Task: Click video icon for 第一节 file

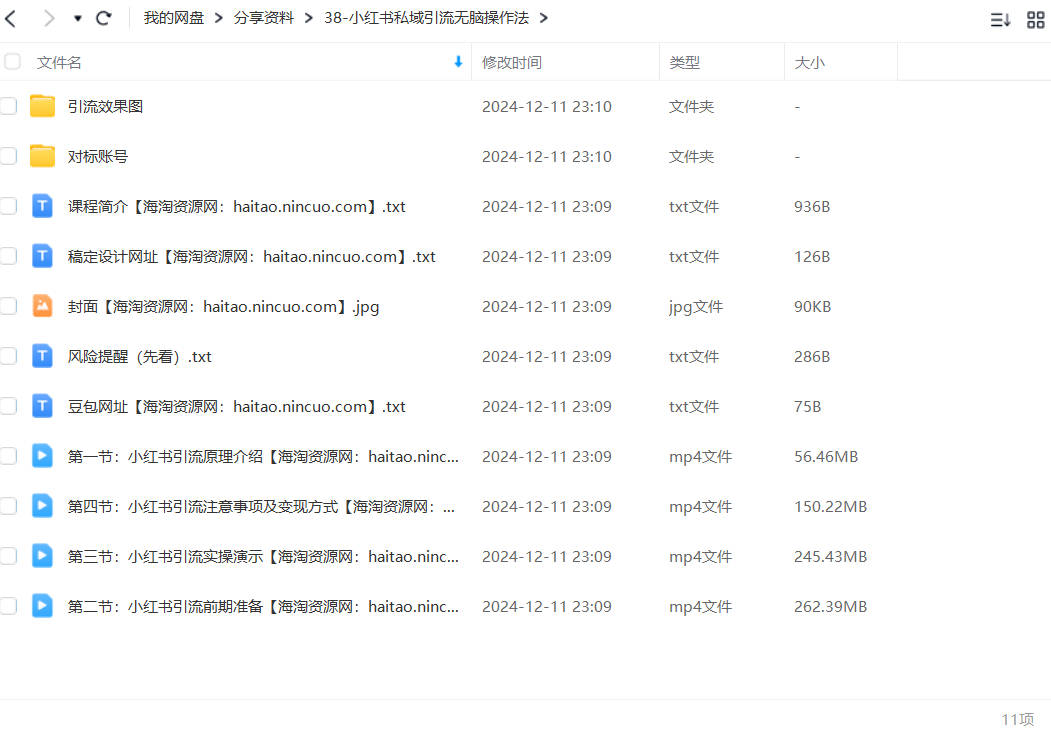Action: (x=42, y=456)
